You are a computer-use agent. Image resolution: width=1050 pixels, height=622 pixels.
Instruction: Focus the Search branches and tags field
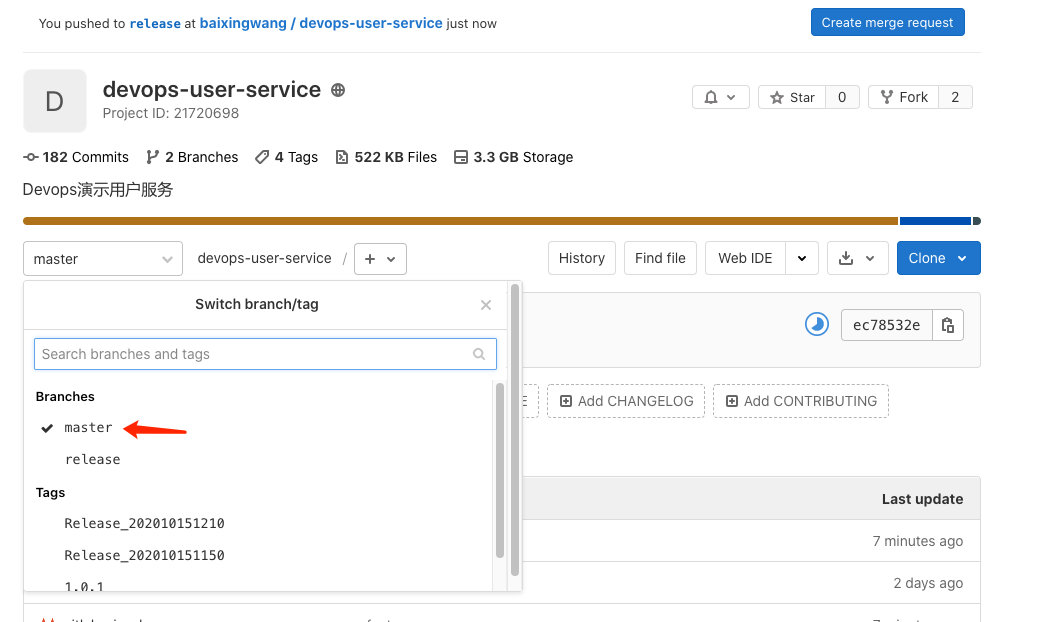click(265, 354)
